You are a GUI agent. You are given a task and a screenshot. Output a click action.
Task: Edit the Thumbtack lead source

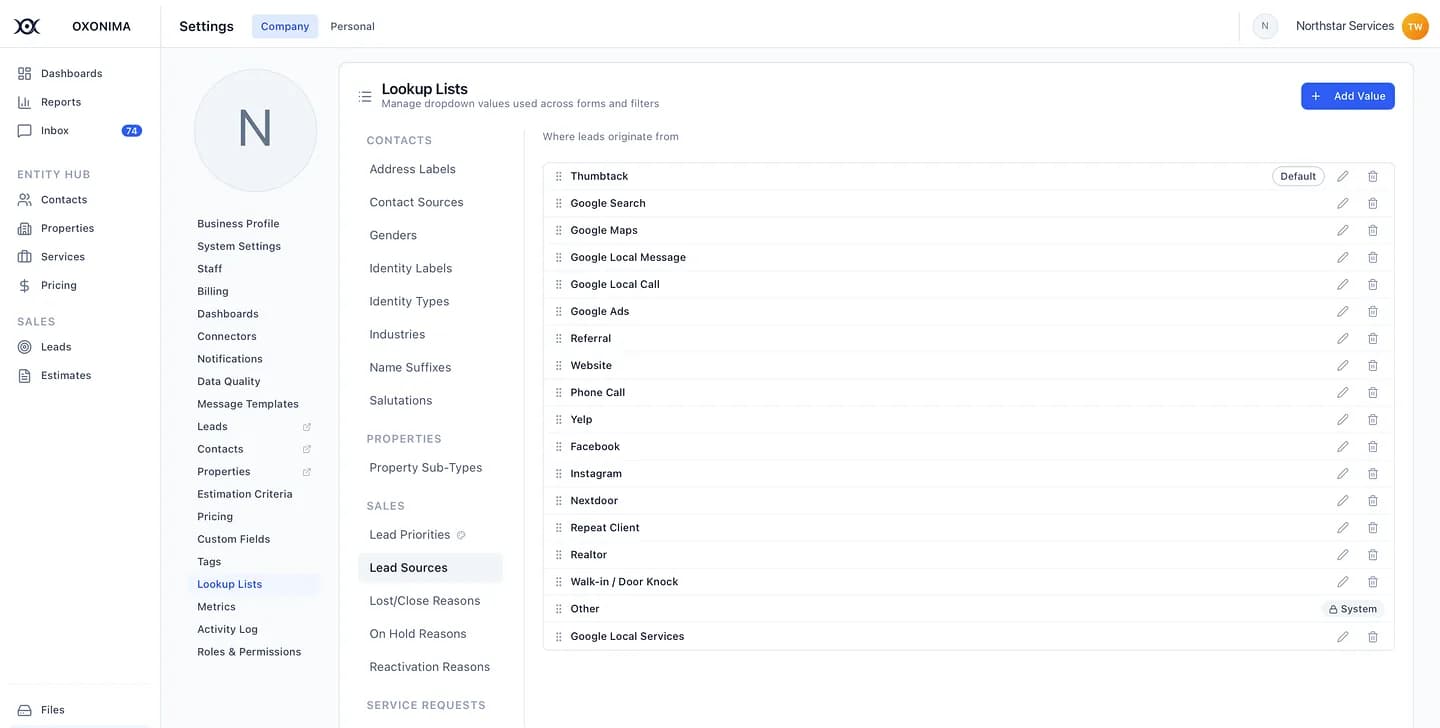click(1343, 176)
